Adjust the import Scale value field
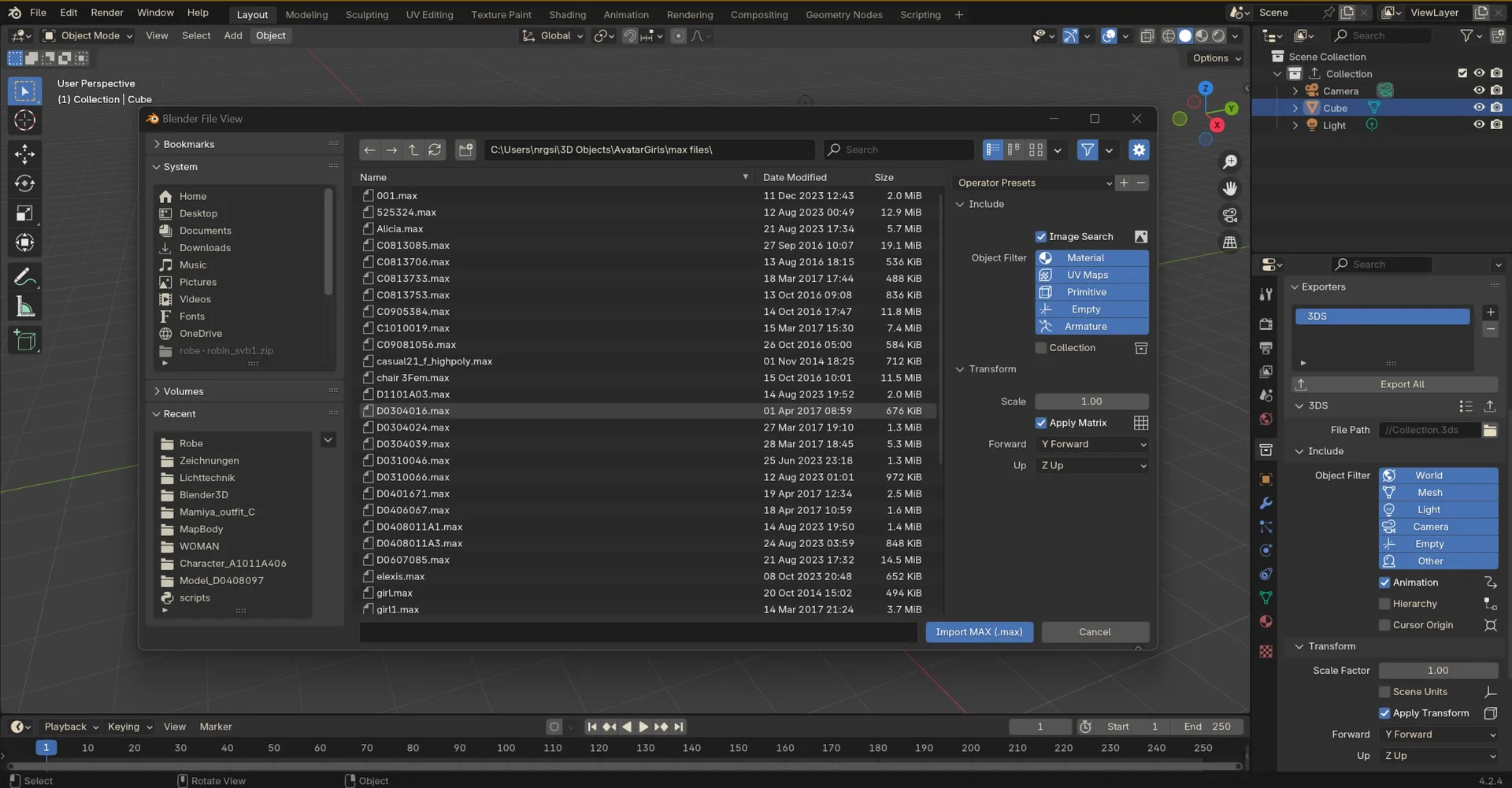 coord(1091,401)
